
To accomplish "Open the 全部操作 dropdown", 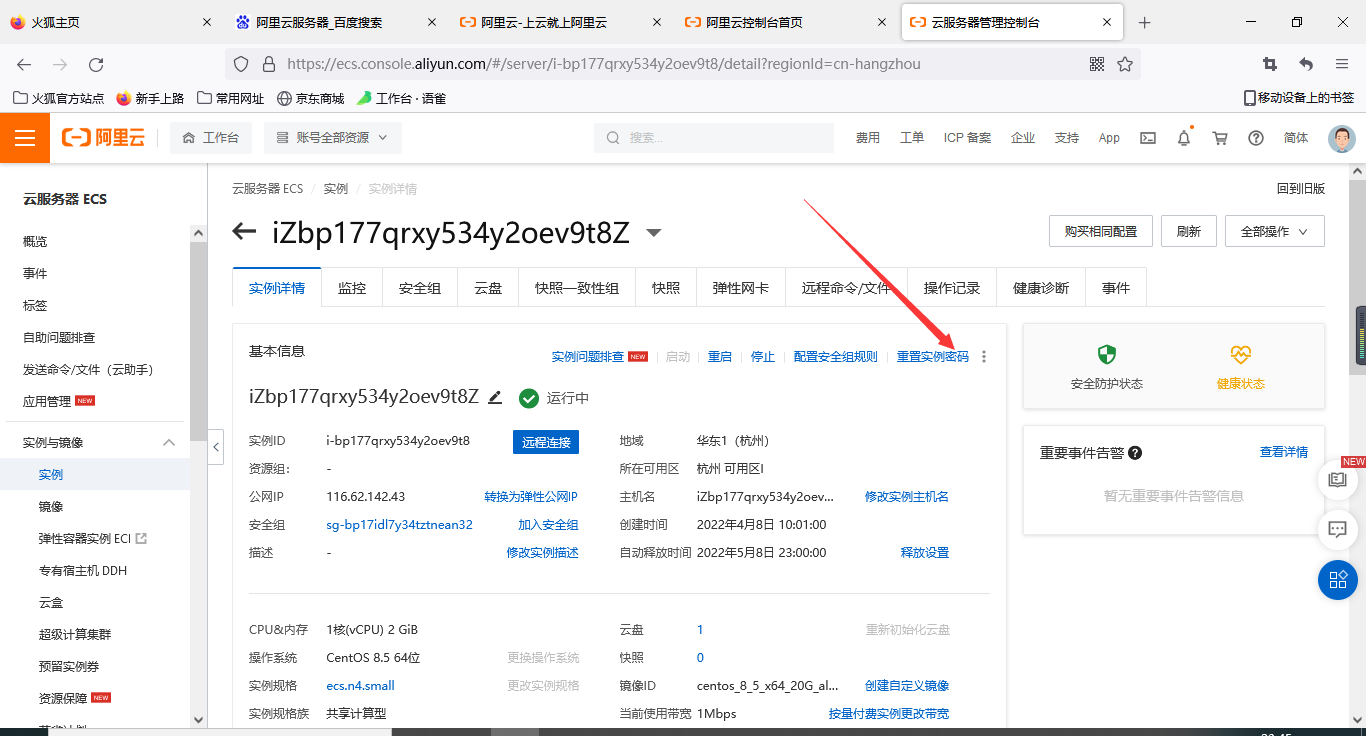I will (1275, 231).
